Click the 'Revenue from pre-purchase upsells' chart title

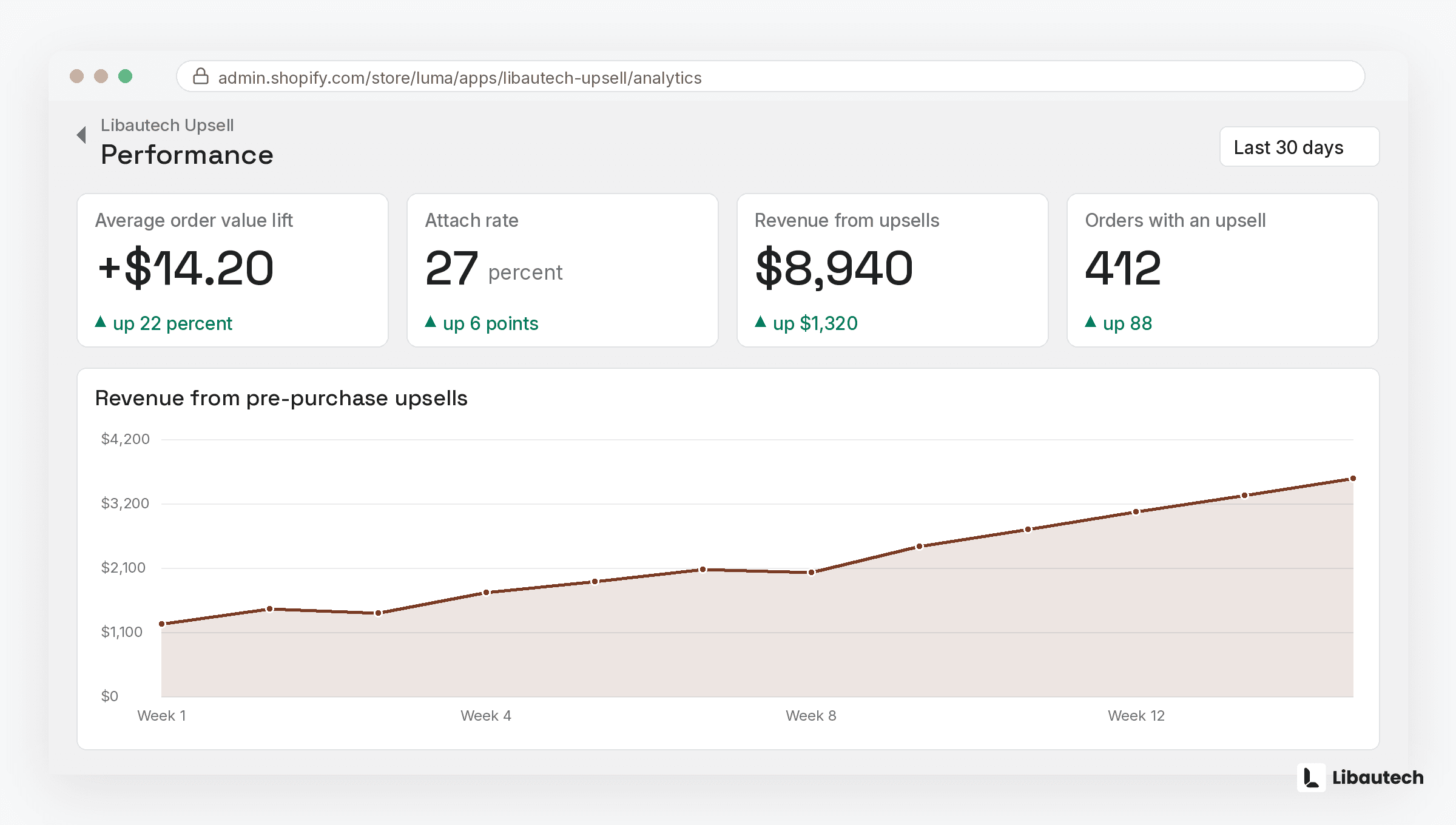click(x=281, y=399)
